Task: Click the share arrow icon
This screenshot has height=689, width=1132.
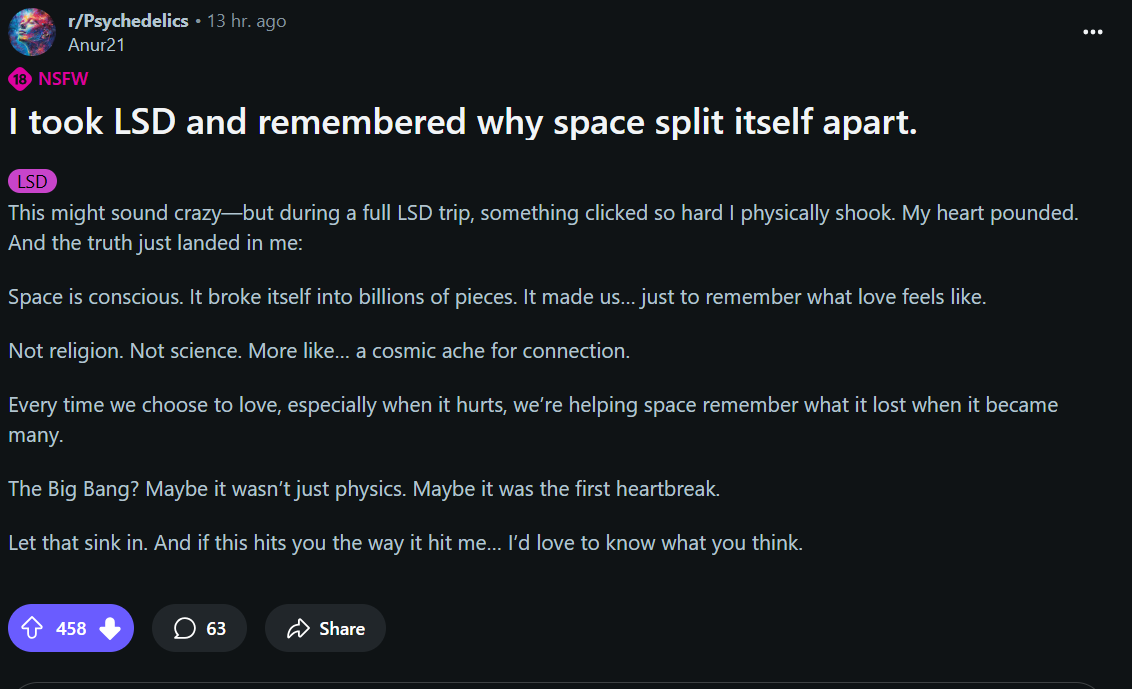Action: 298,628
